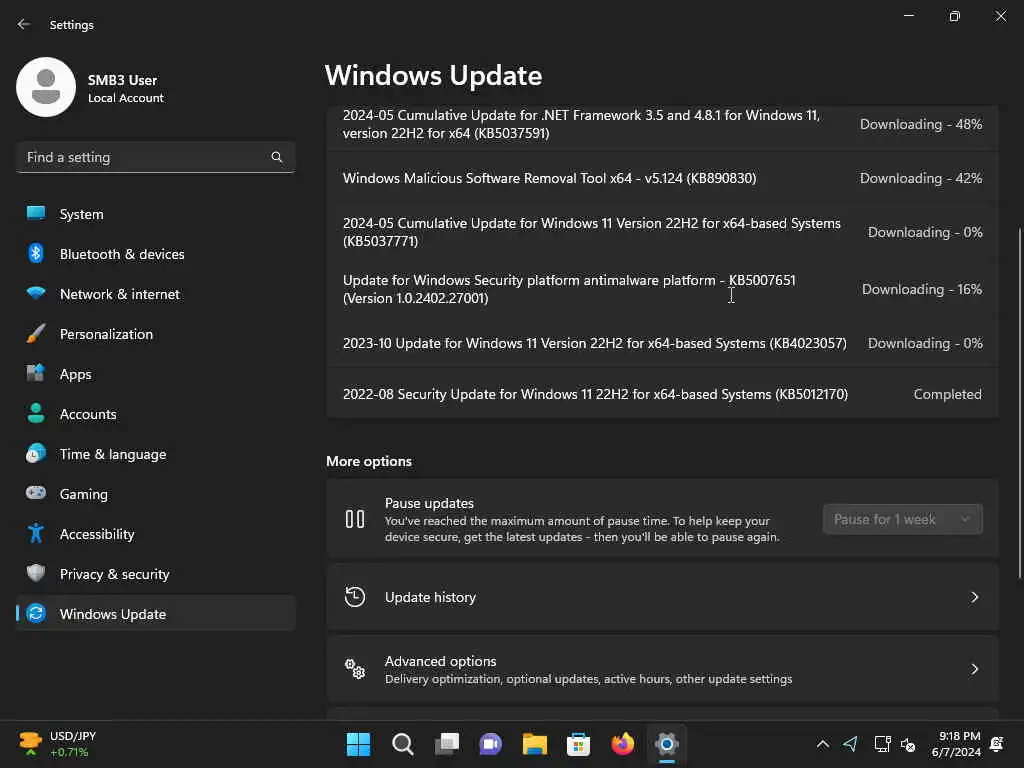Expand Update history with its chevron
Screen dimensions: 1024x768
pos(974,597)
